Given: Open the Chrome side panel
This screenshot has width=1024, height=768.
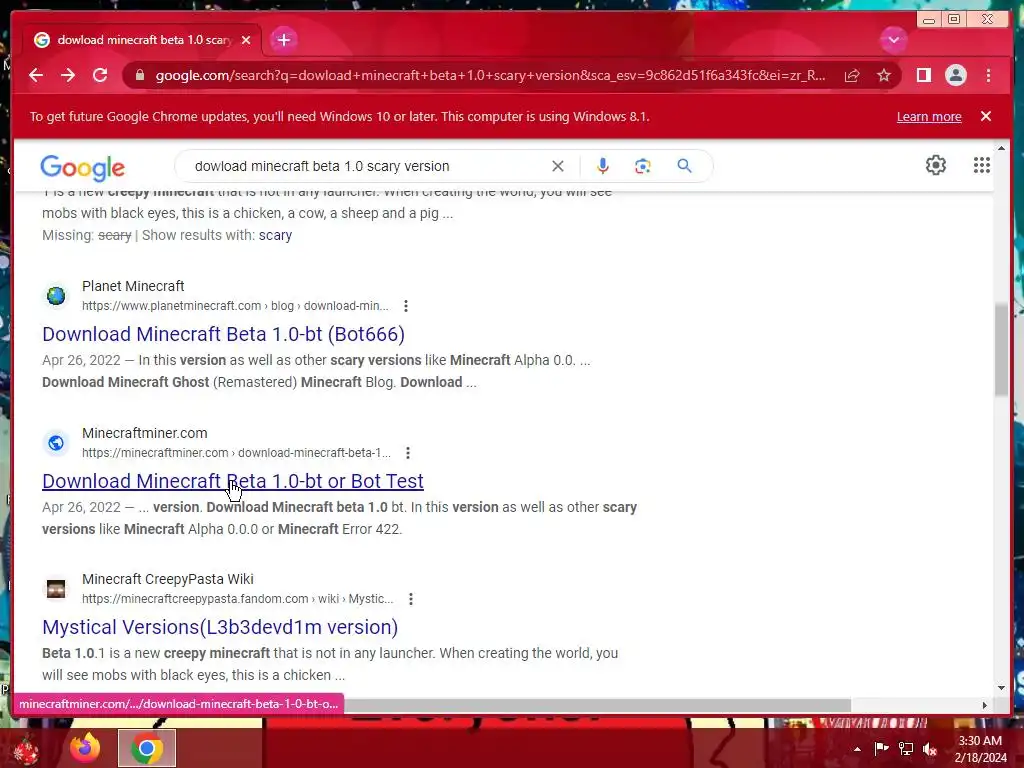Looking at the screenshot, I should [923, 75].
